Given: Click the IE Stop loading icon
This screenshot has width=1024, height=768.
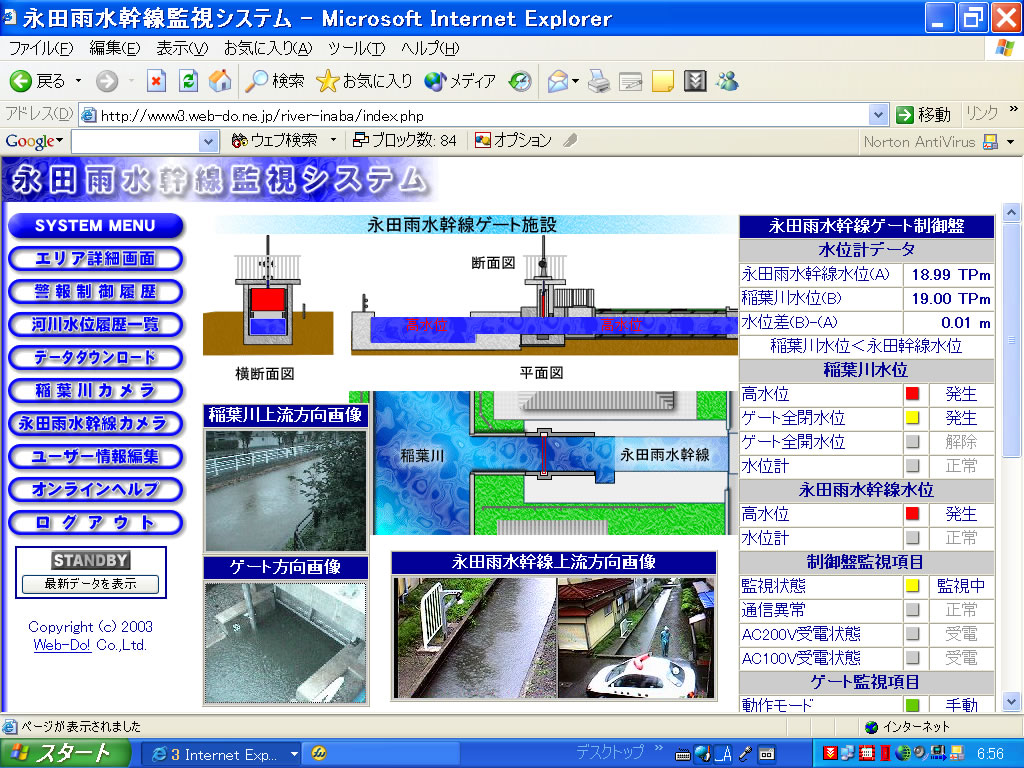Looking at the screenshot, I should click(x=156, y=81).
